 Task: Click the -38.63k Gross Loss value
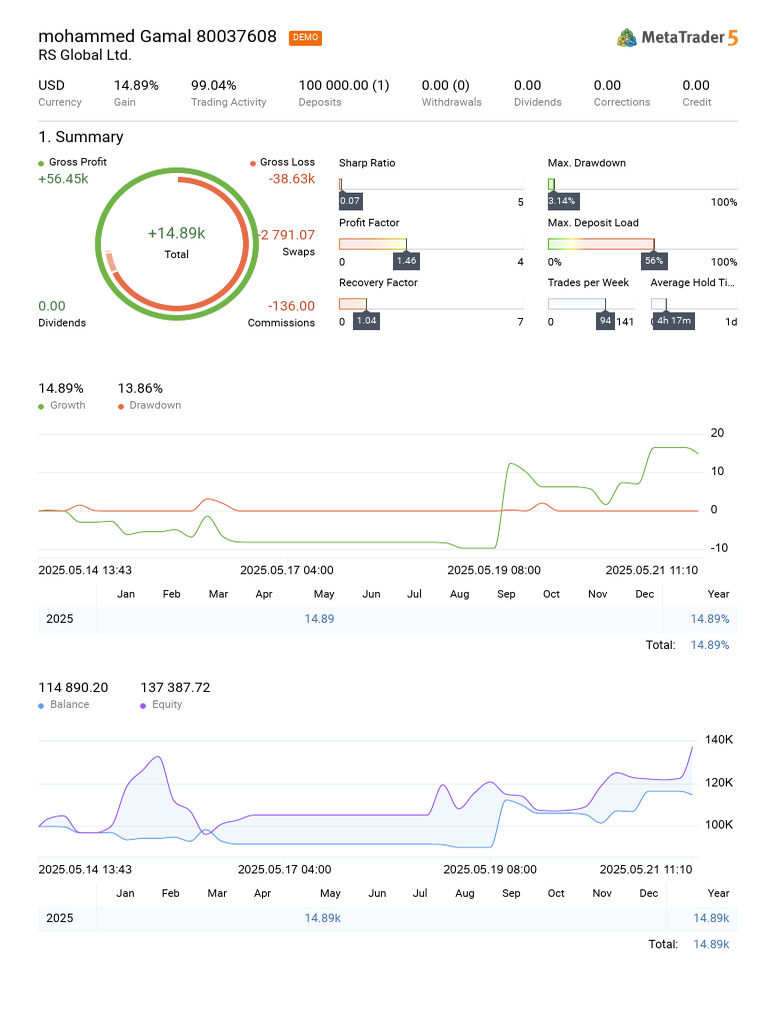[292, 179]
